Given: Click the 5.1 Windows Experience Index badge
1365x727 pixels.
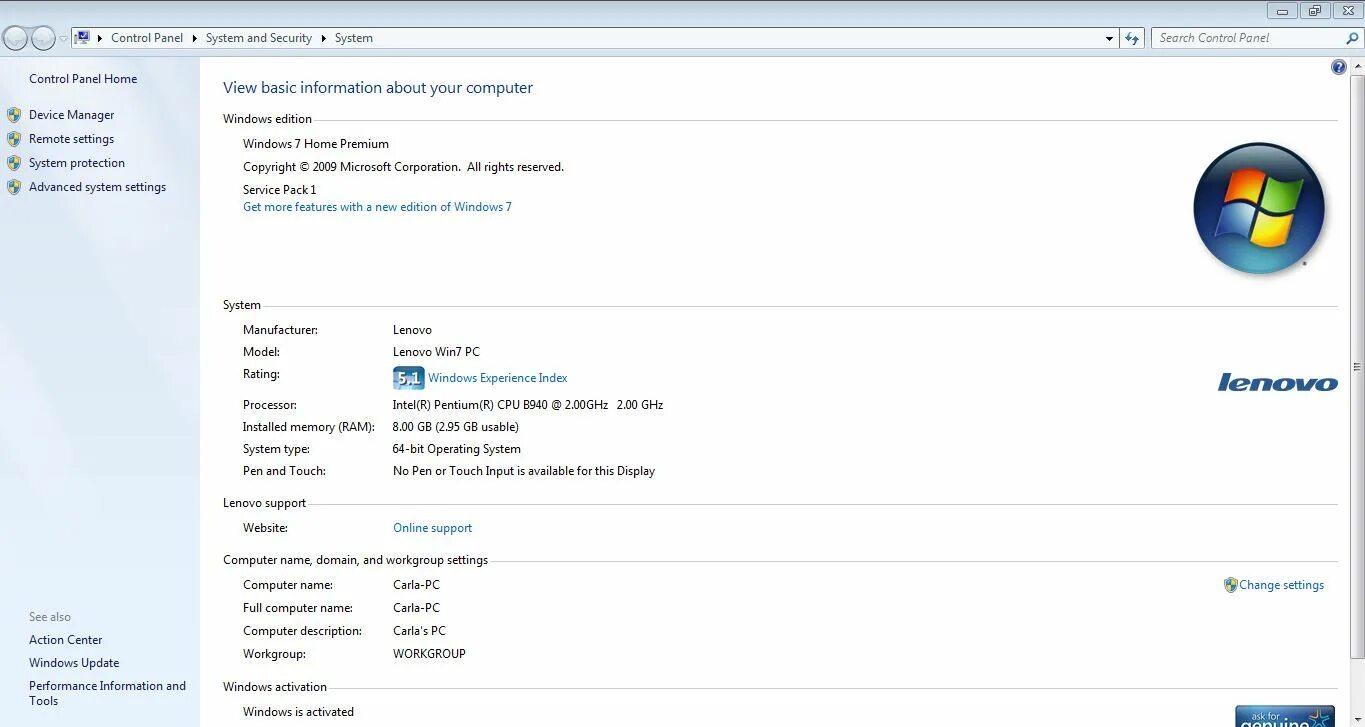Looking at the screenshot, I should coord(408,377).
